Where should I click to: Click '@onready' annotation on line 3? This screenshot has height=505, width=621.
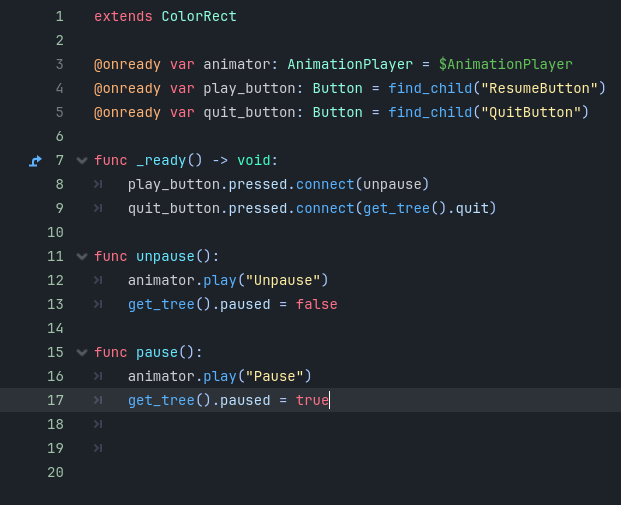(x=127, y=65)
